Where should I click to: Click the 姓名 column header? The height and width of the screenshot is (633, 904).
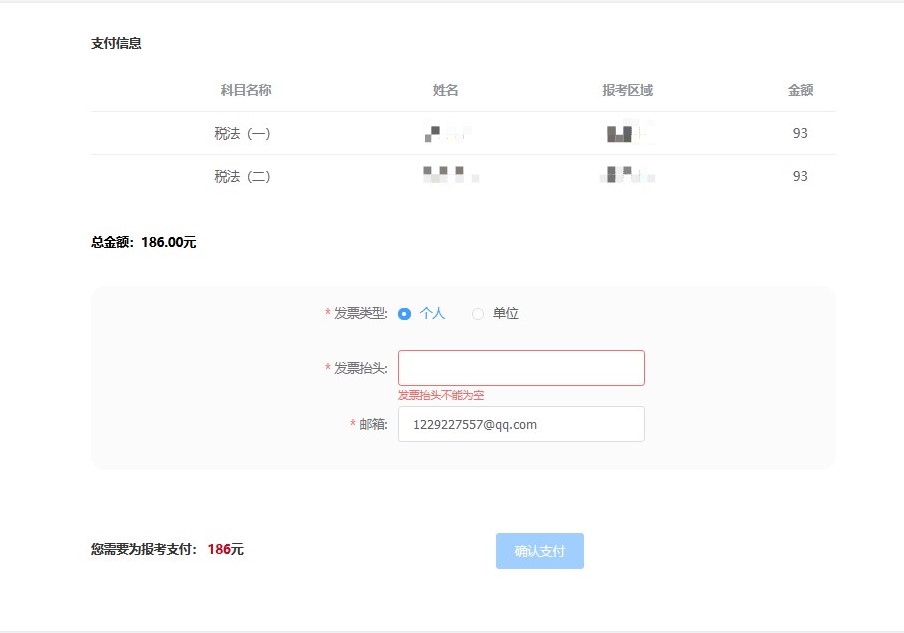point(445,90)
